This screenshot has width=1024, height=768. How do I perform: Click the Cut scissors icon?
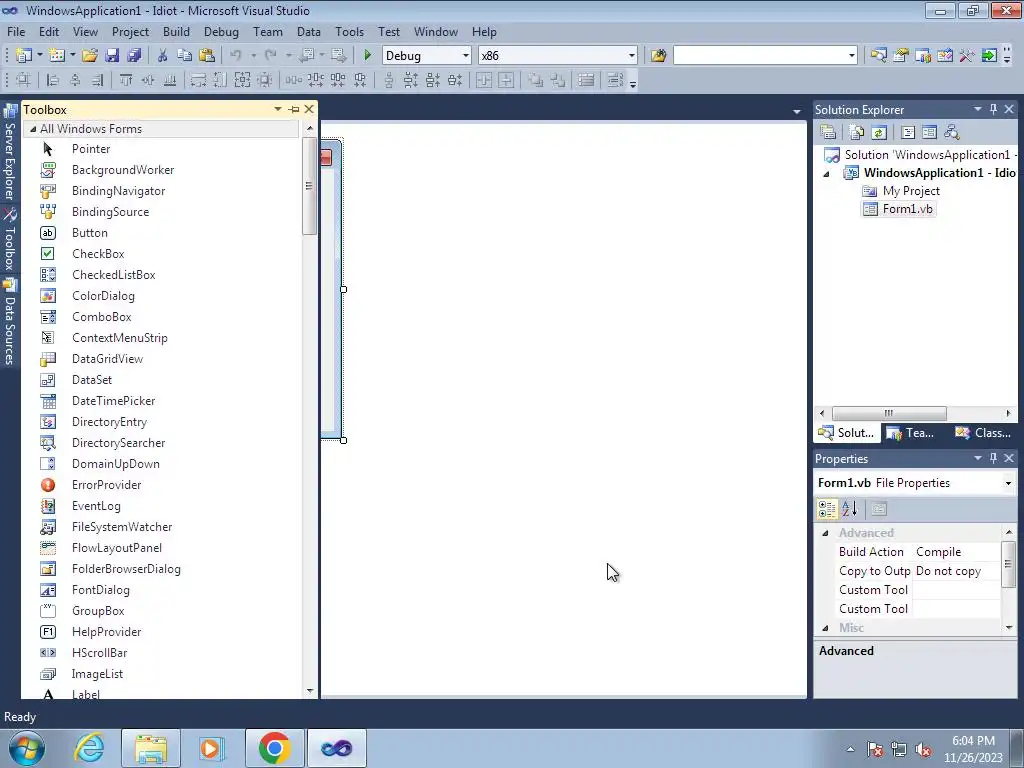point(163,56)
